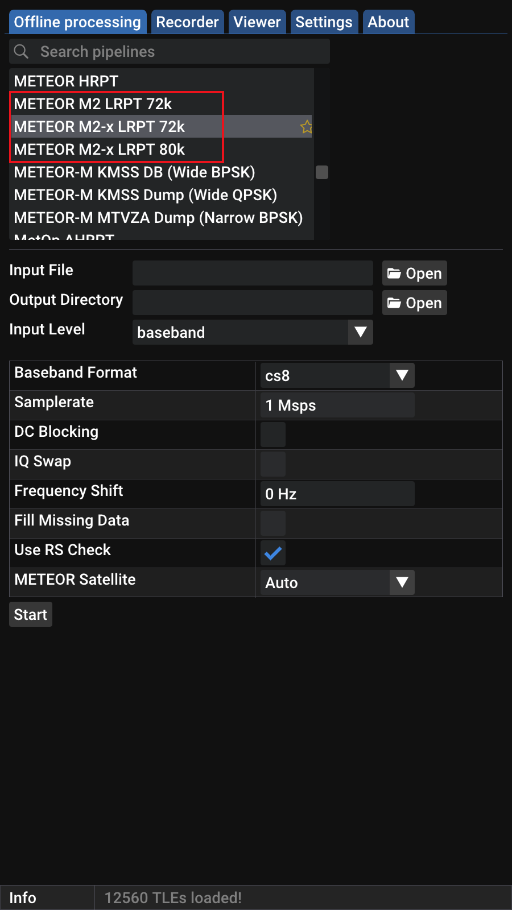Viewport: 512px width, 910px height.
Task: Go to the Settings tab
Action: click(x=324, y=22)
